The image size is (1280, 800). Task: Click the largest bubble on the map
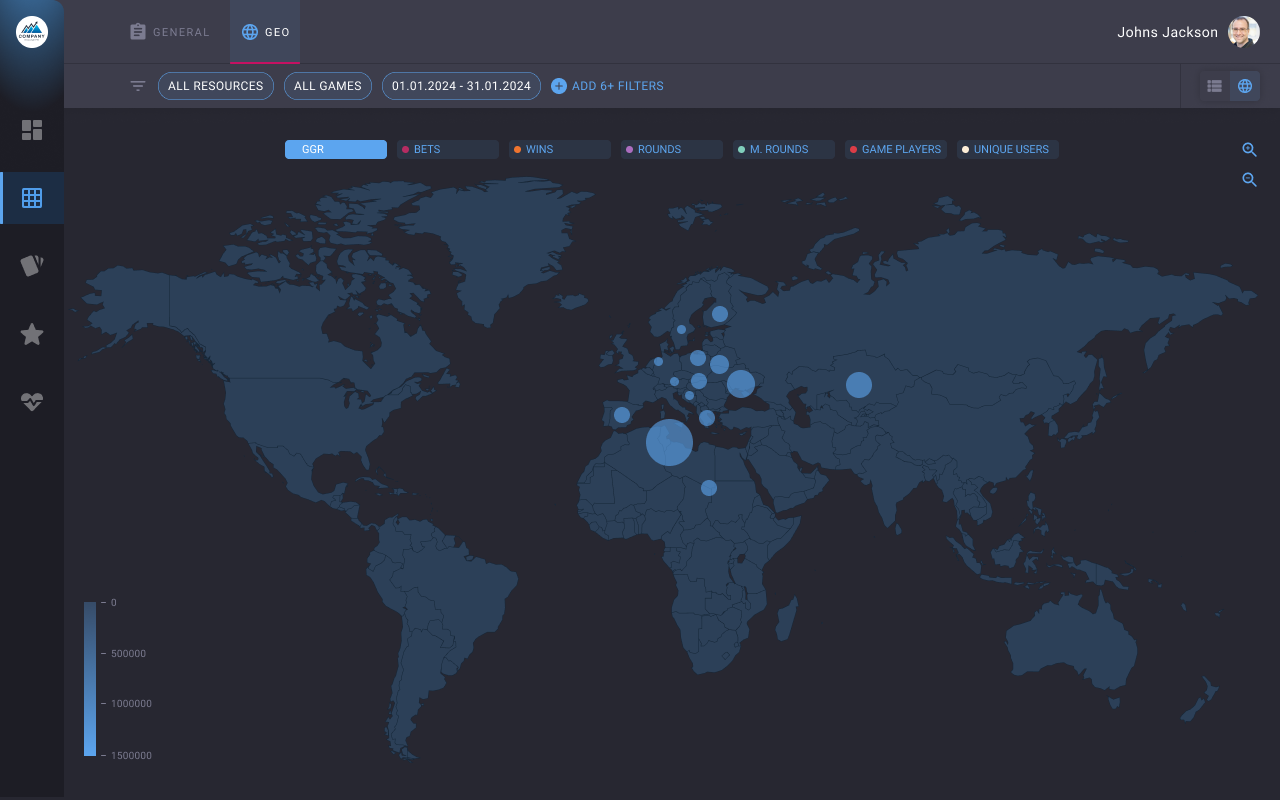(x=669, y=442)
